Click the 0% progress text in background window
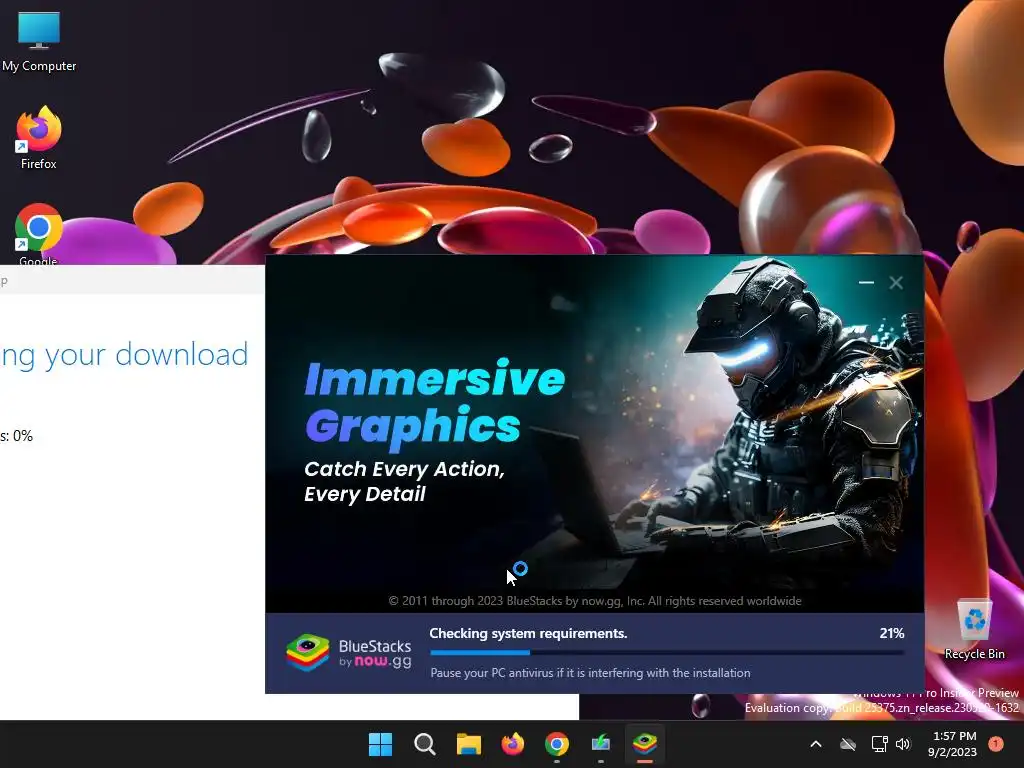 click(x=23, y=436)
